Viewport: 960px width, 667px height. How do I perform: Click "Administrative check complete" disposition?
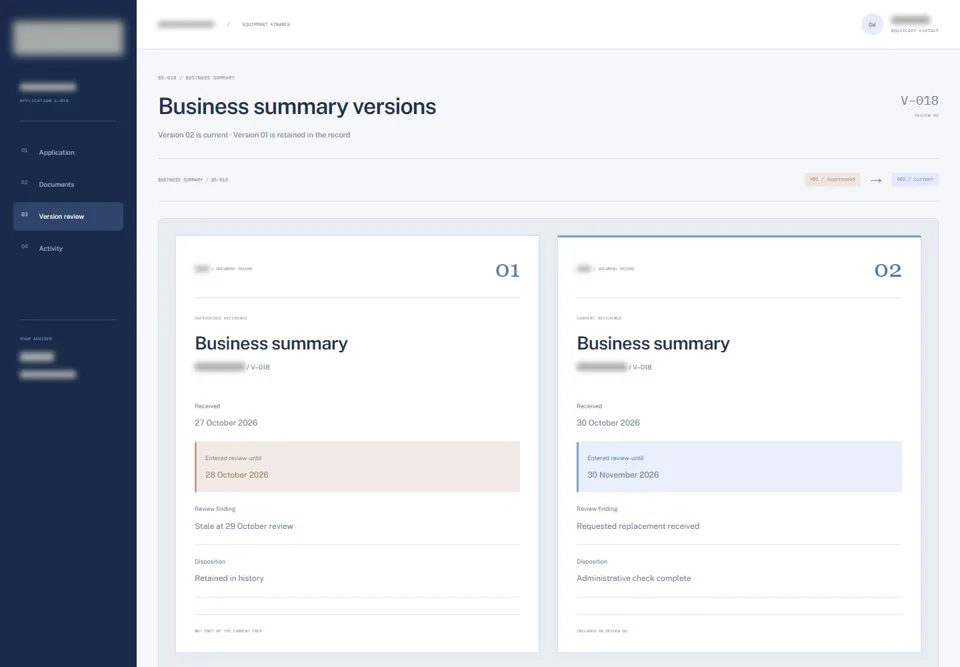(x=634, y=578)
